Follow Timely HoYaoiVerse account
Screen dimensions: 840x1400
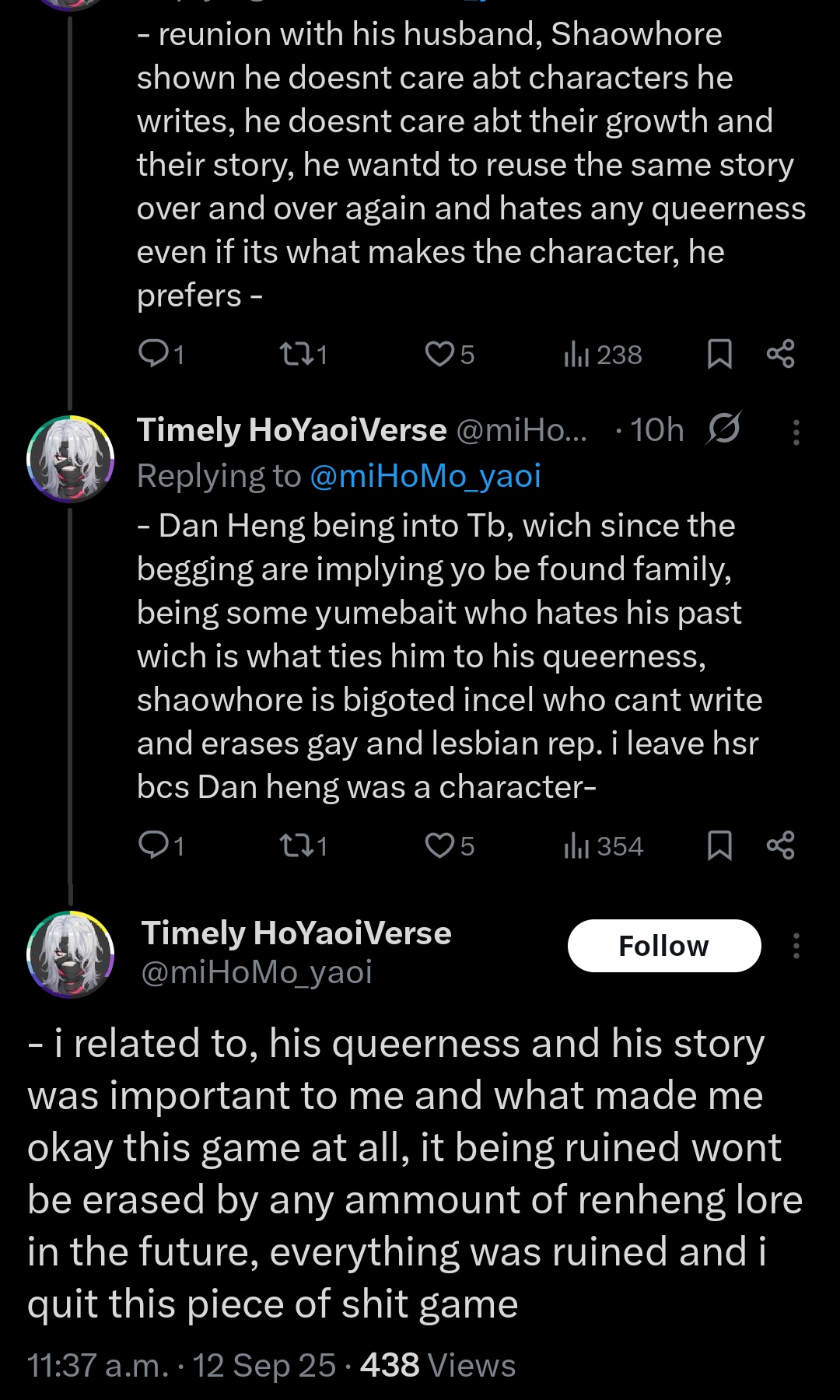pos(663,946)
